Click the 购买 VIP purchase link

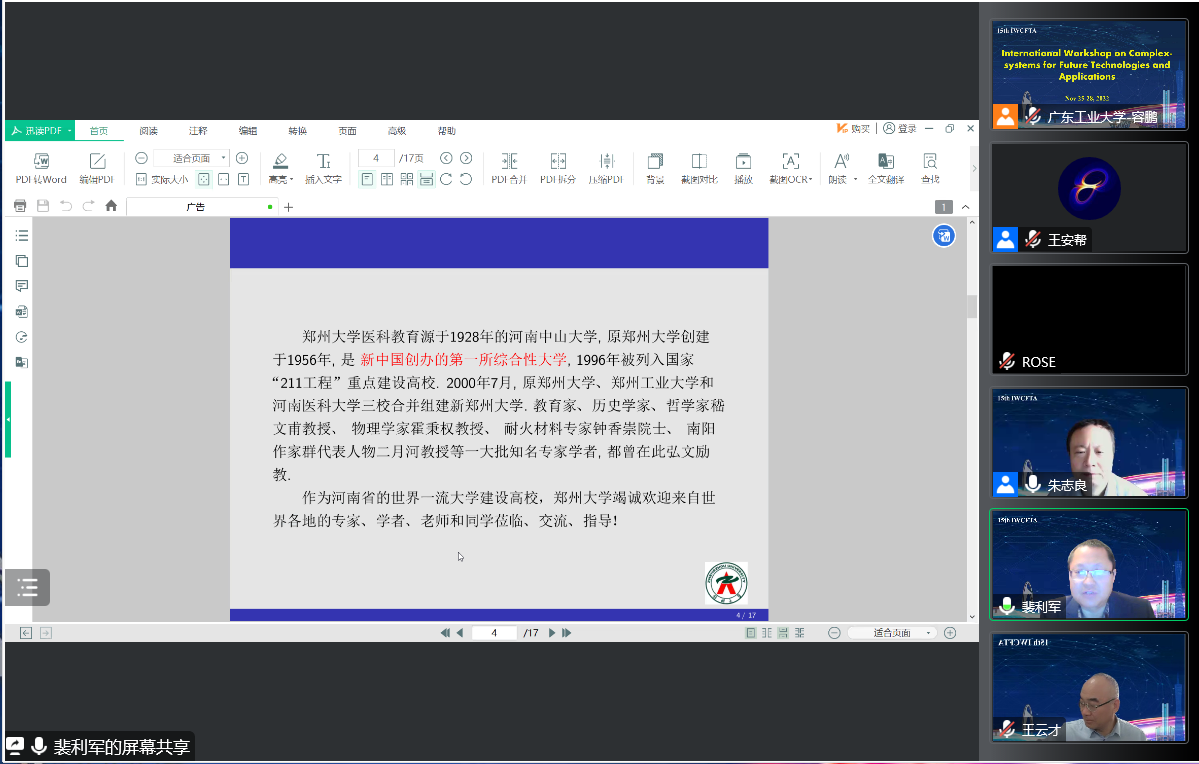853,128
